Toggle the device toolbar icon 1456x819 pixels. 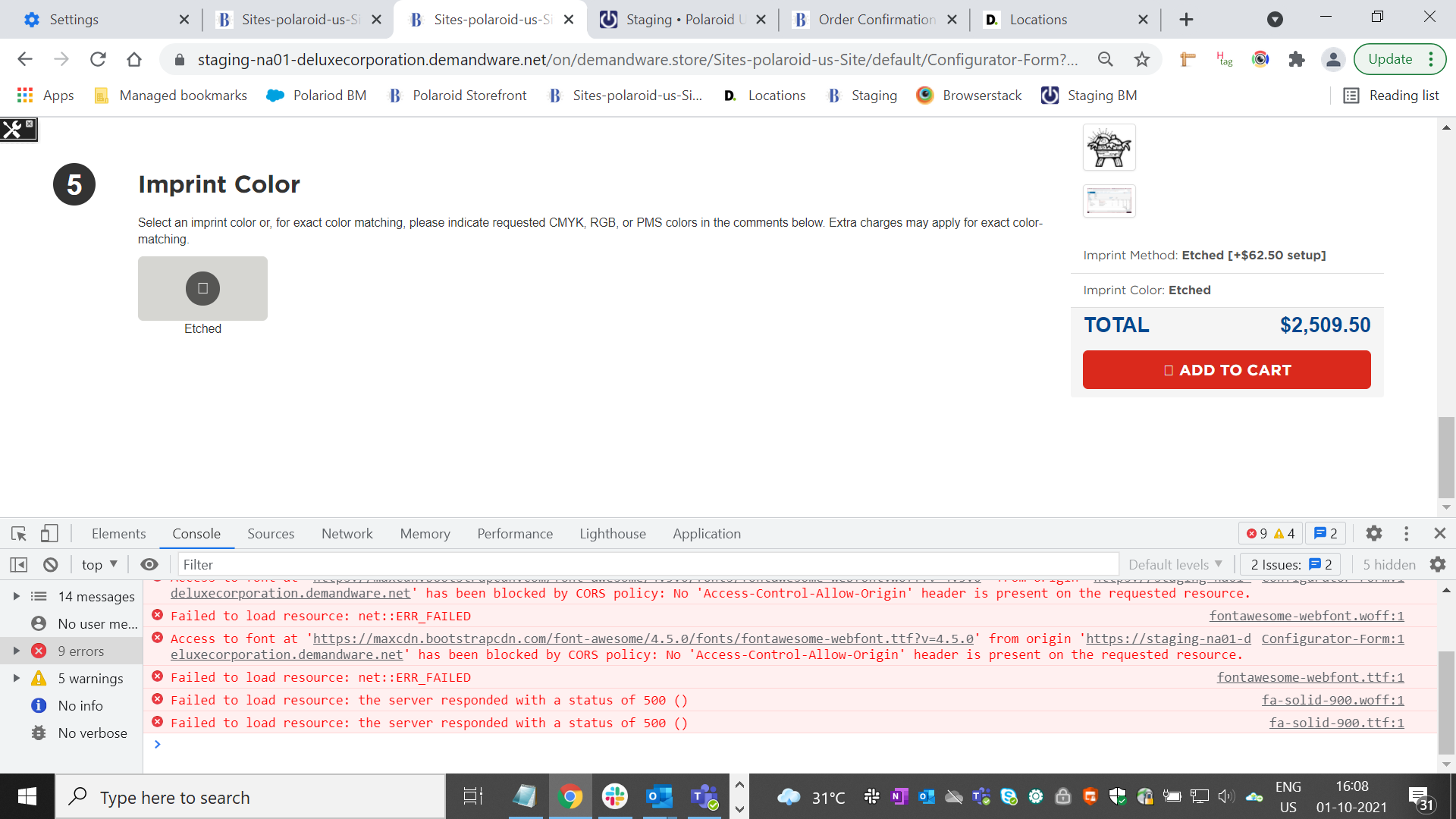pos(49,534)
